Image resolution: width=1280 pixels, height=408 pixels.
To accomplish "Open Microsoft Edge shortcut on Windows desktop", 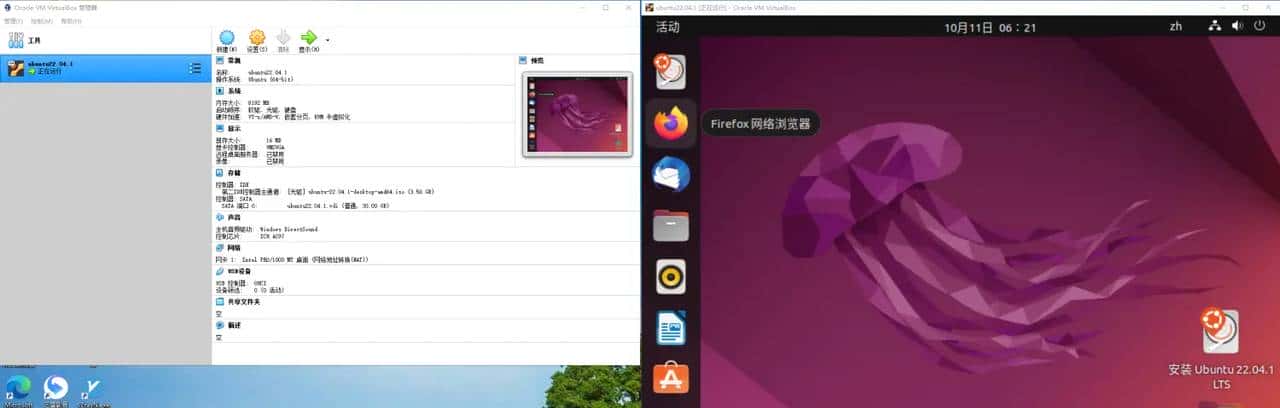I will (x=19, y=389).
